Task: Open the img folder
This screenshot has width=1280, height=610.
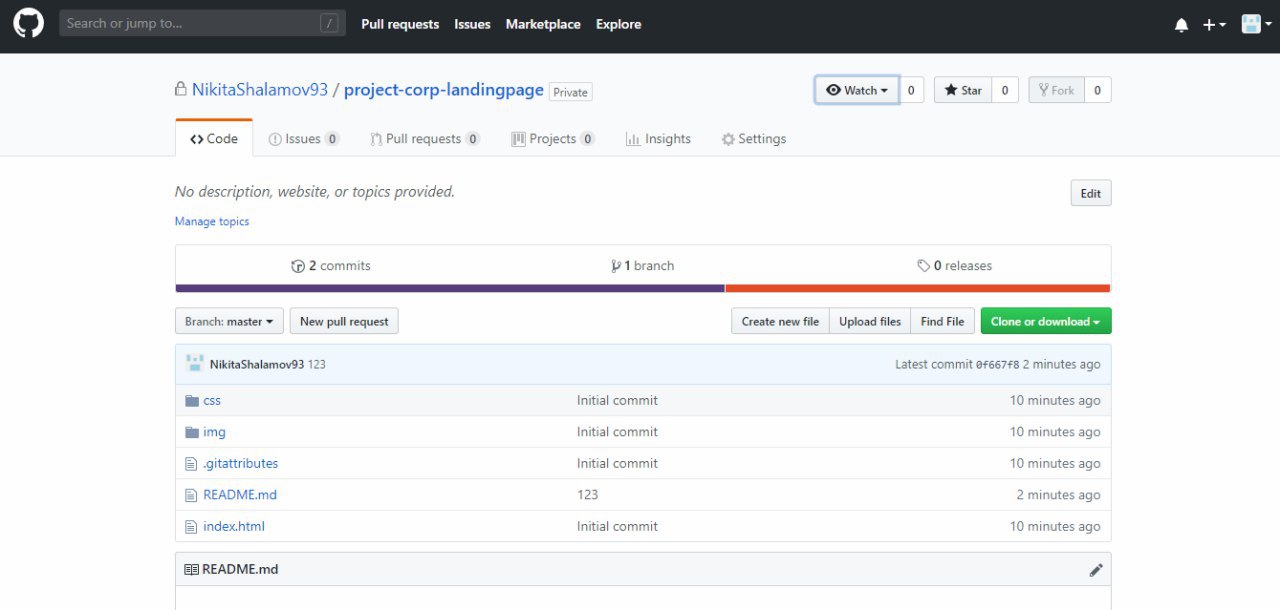Action: (214, 432)
